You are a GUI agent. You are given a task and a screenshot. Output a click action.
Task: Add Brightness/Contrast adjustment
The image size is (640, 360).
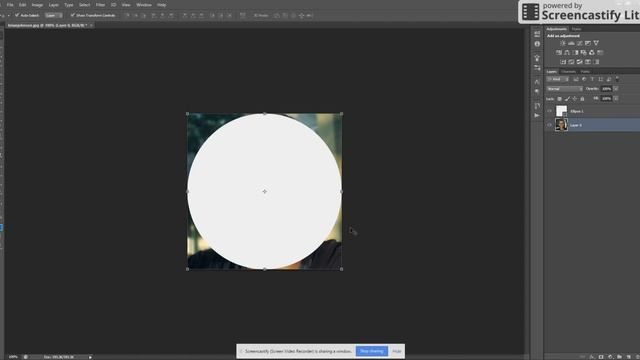(x=563, y=43)
